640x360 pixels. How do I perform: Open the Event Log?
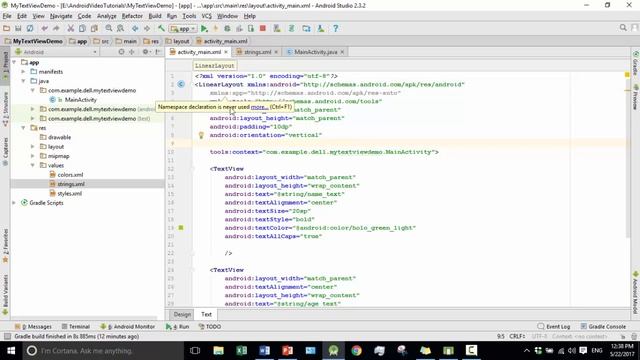pos(554,327)
